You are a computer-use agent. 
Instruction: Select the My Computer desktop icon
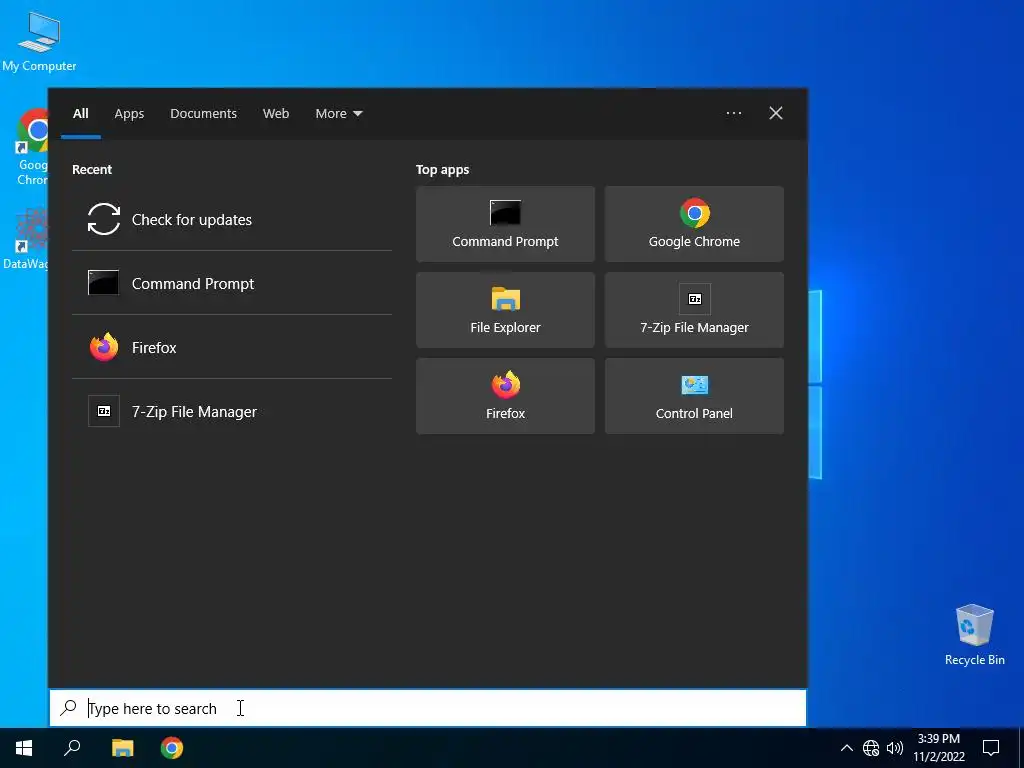[x=39, y=42]
